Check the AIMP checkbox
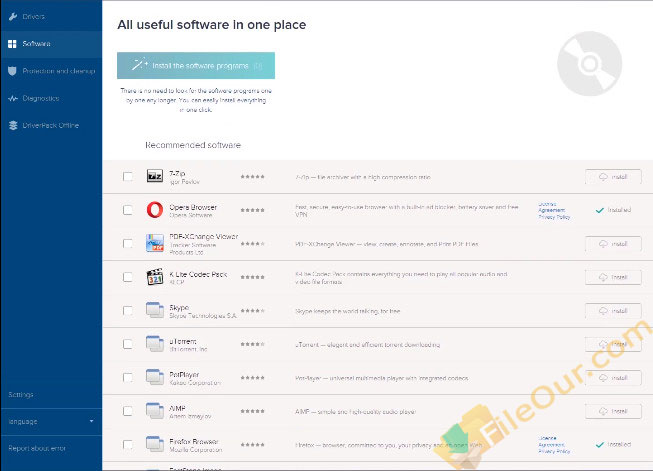 click(x=128, y=411)
